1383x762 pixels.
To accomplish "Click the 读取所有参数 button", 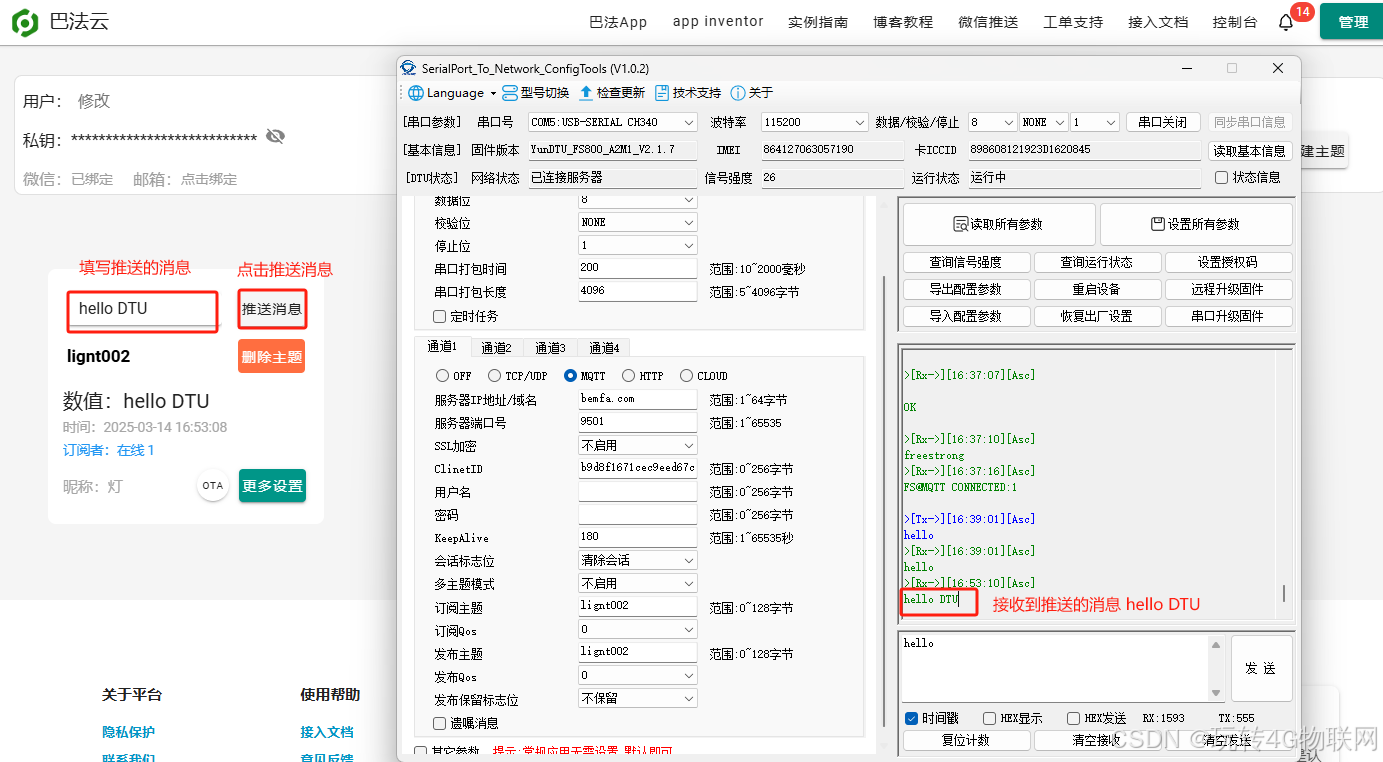I will click(x=997, y=224).
